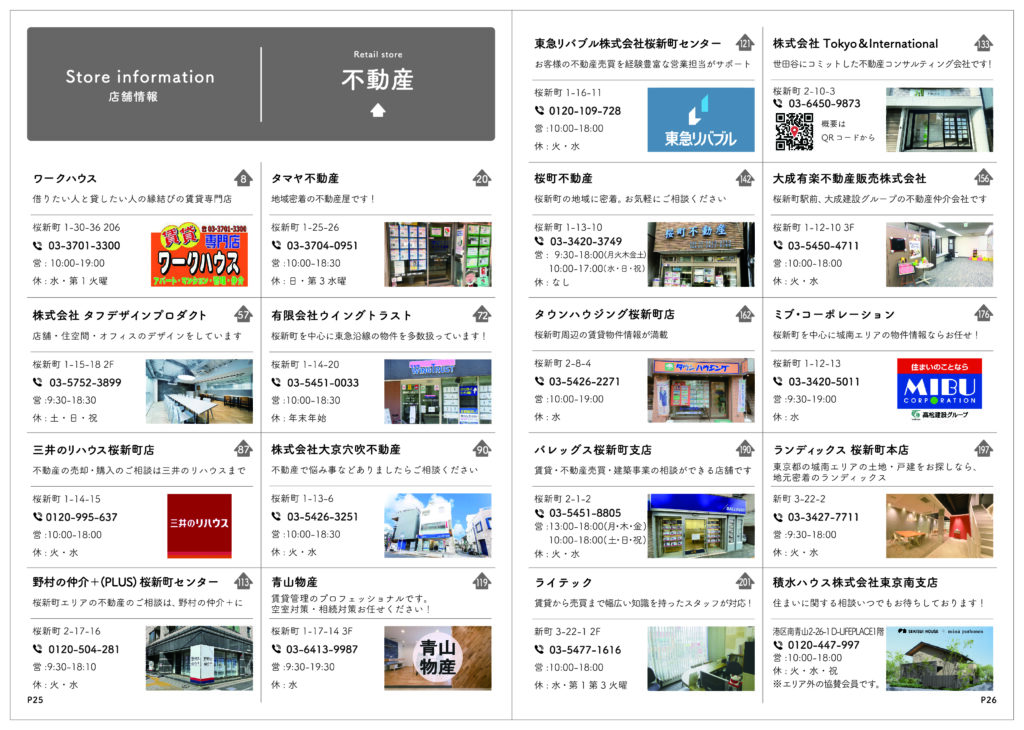Select badge 57 next to タフデザインプロダクト

243,314
